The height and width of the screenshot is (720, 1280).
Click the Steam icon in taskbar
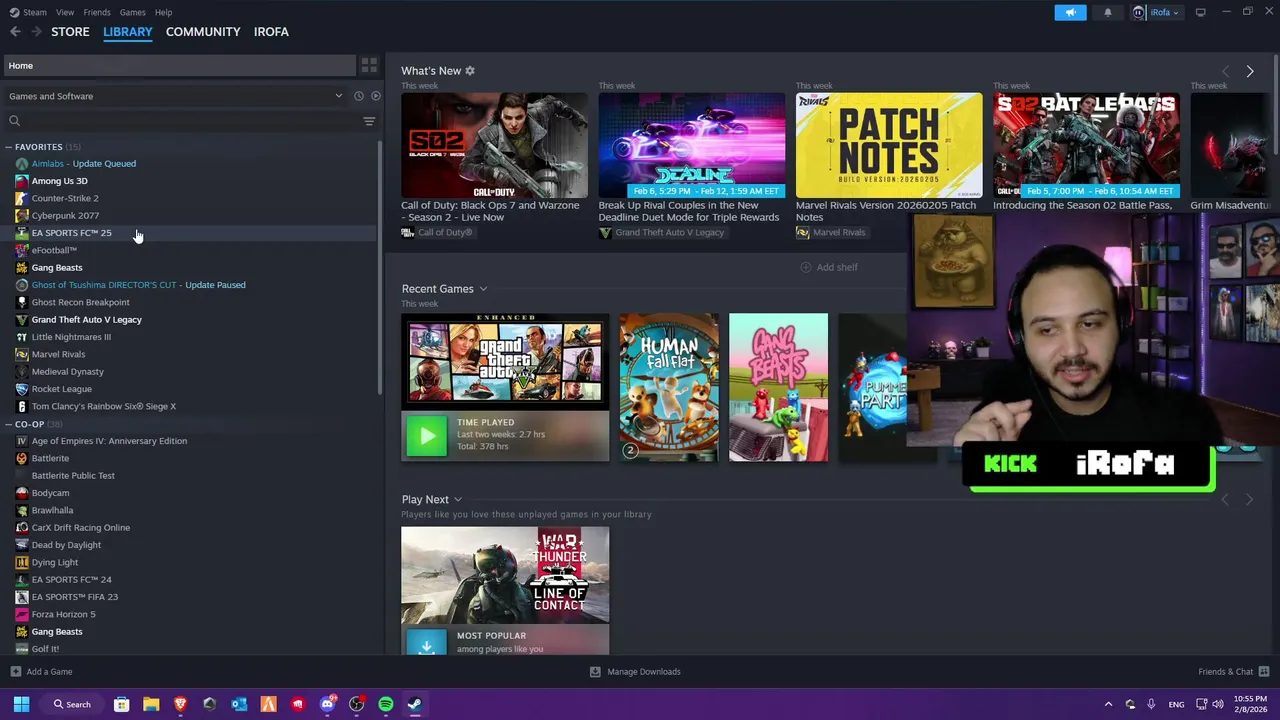tap(415, 704)
